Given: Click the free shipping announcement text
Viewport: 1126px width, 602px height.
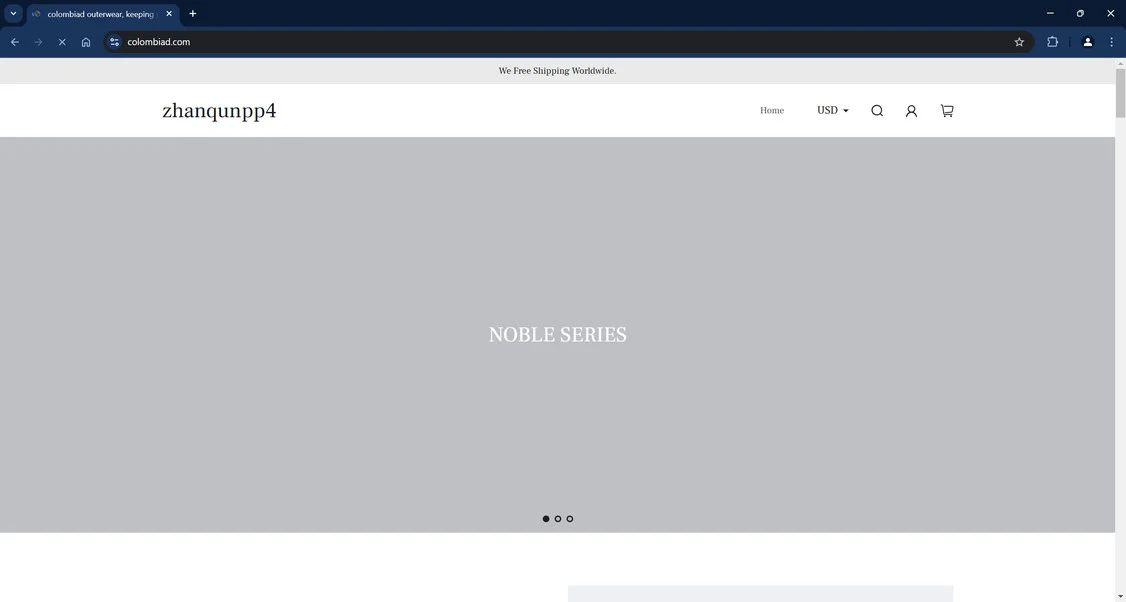Looking at the screenshot, I should (x=557, y=71).
